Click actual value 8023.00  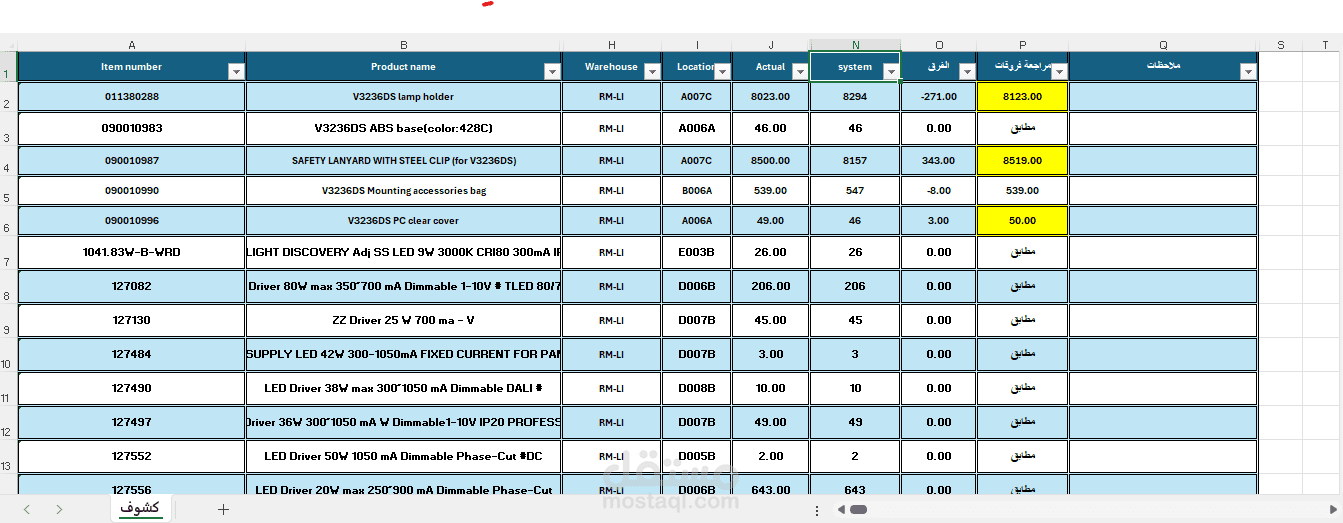(x=770, y=97)
